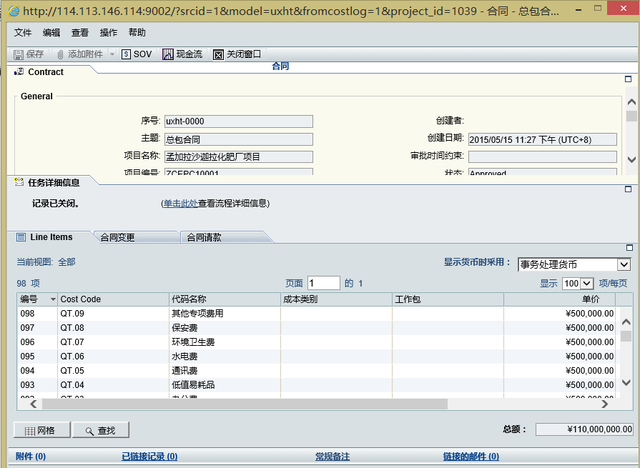Select the 通讯费 cell in row 094
Viewport: 640px width, 468px height.
point(225,370)
